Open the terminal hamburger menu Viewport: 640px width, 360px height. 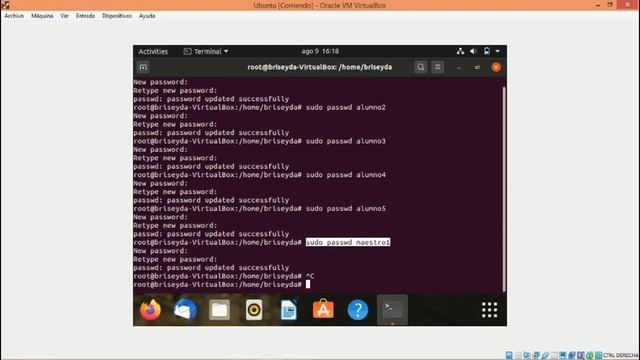tap(438, 67)
